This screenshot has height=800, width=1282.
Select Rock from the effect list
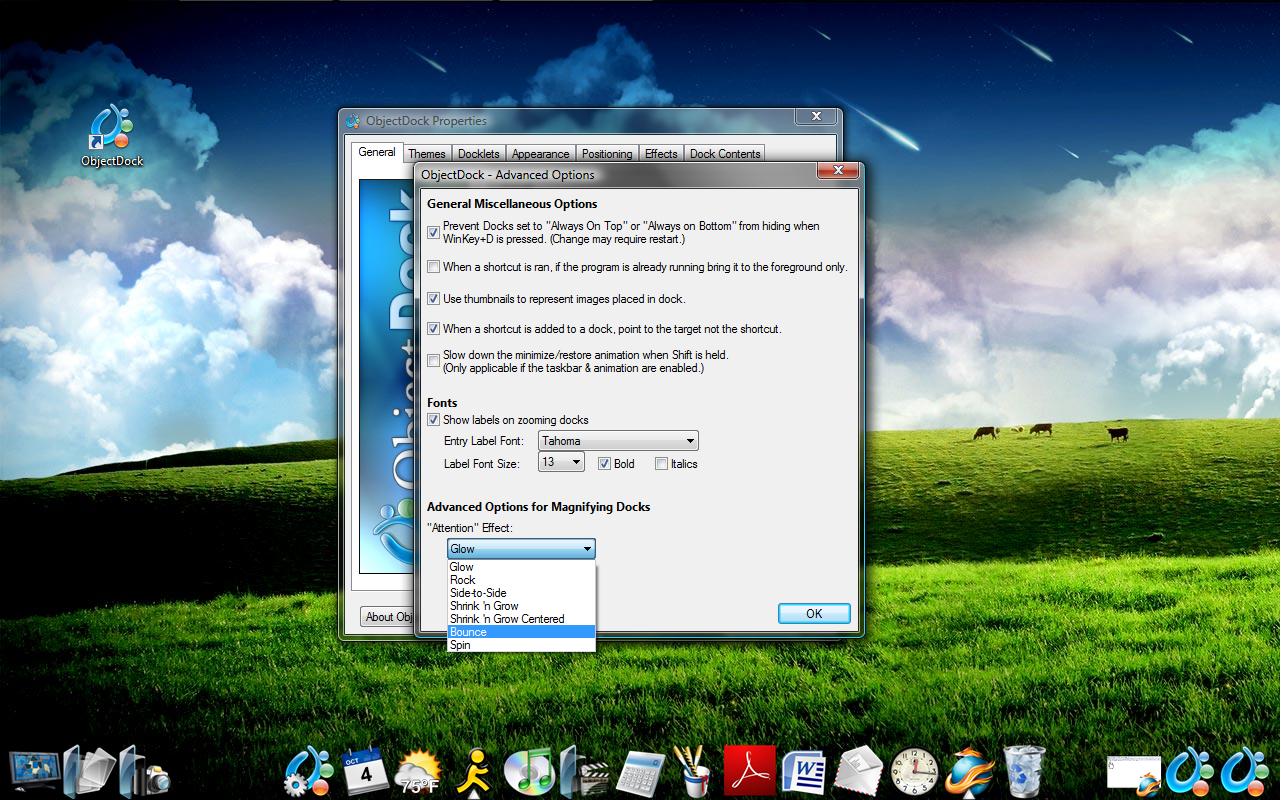(521, 580)
